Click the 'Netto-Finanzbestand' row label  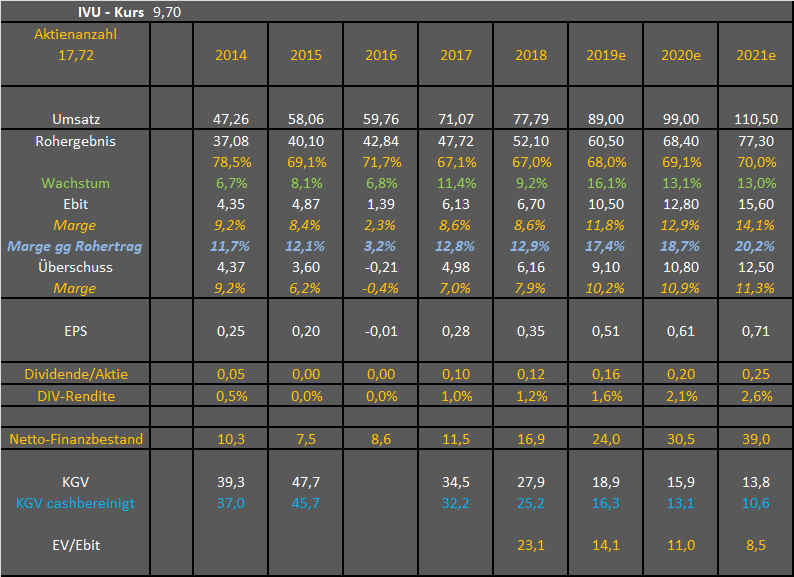point(76,439)
